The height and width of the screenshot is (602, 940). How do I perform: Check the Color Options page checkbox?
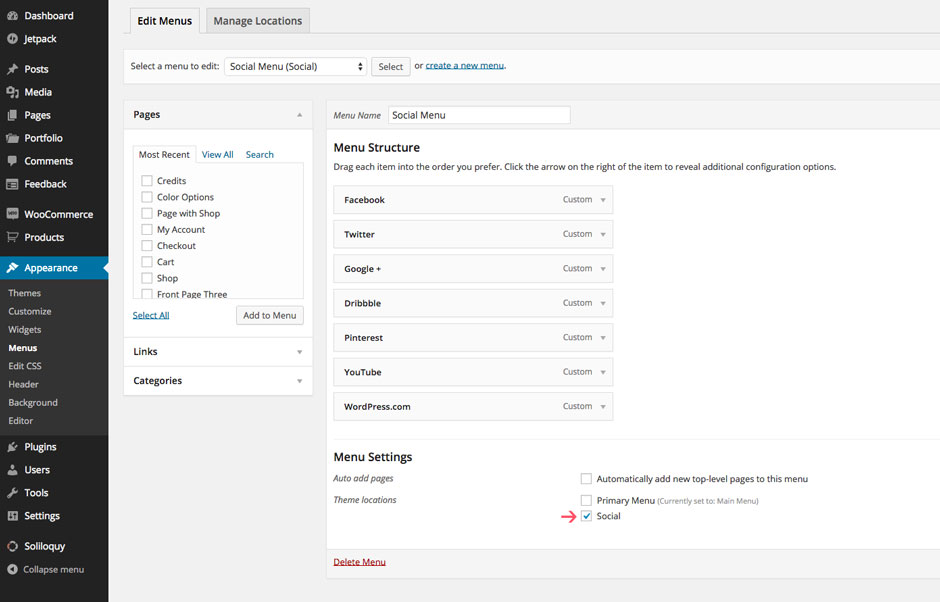tap(147, 197)
